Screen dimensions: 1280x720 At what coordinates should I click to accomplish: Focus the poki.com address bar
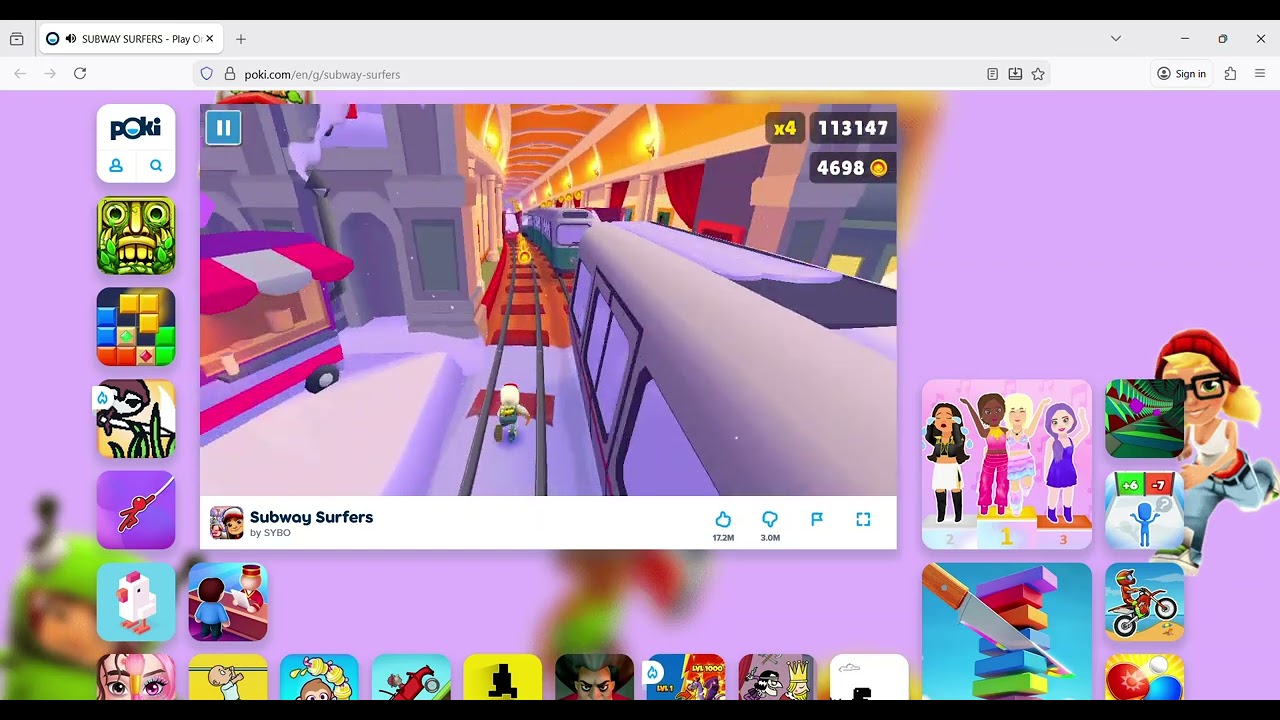point(620,74)
